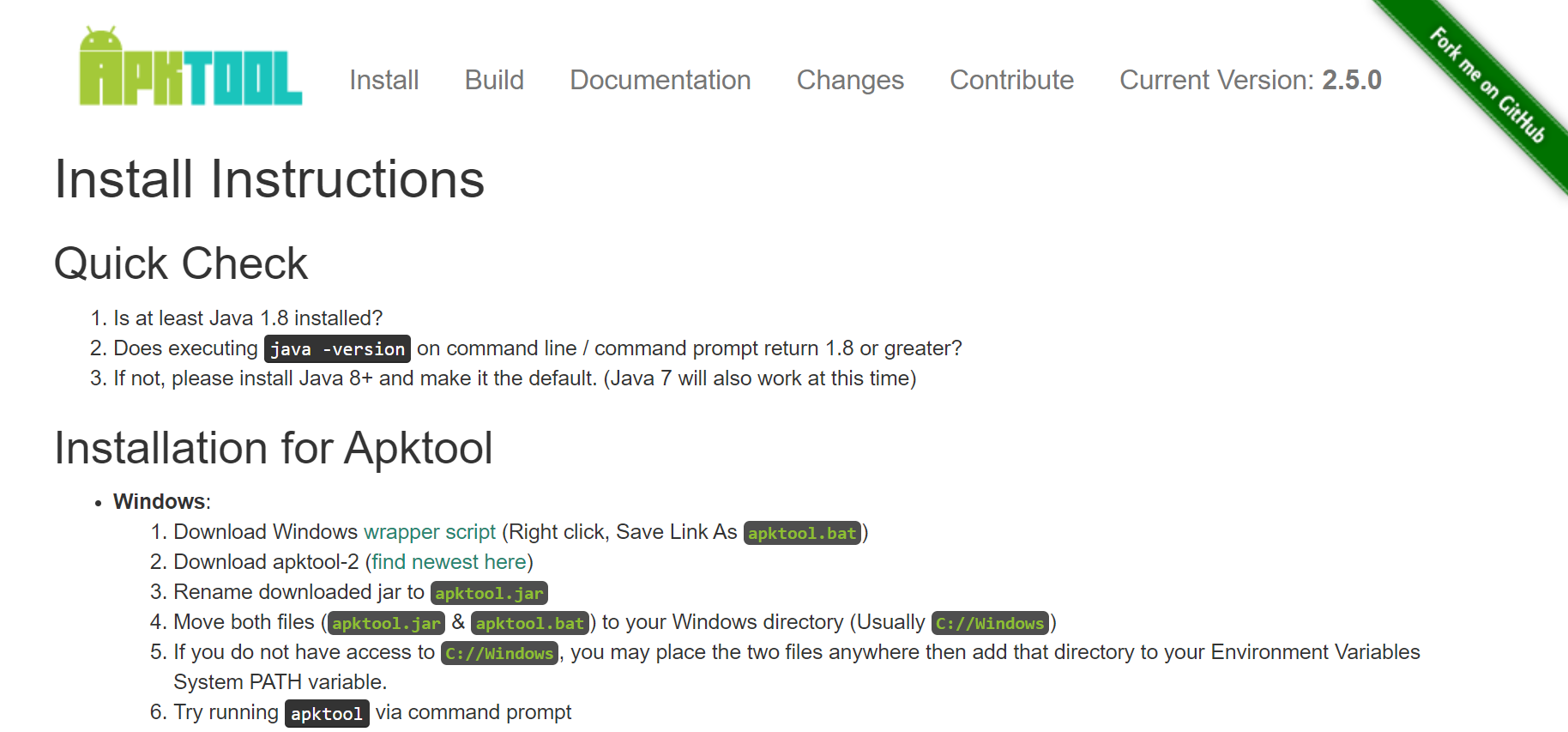Open the Install menu item
This screenshot has height=732, width=1568.
coord(384,80)
